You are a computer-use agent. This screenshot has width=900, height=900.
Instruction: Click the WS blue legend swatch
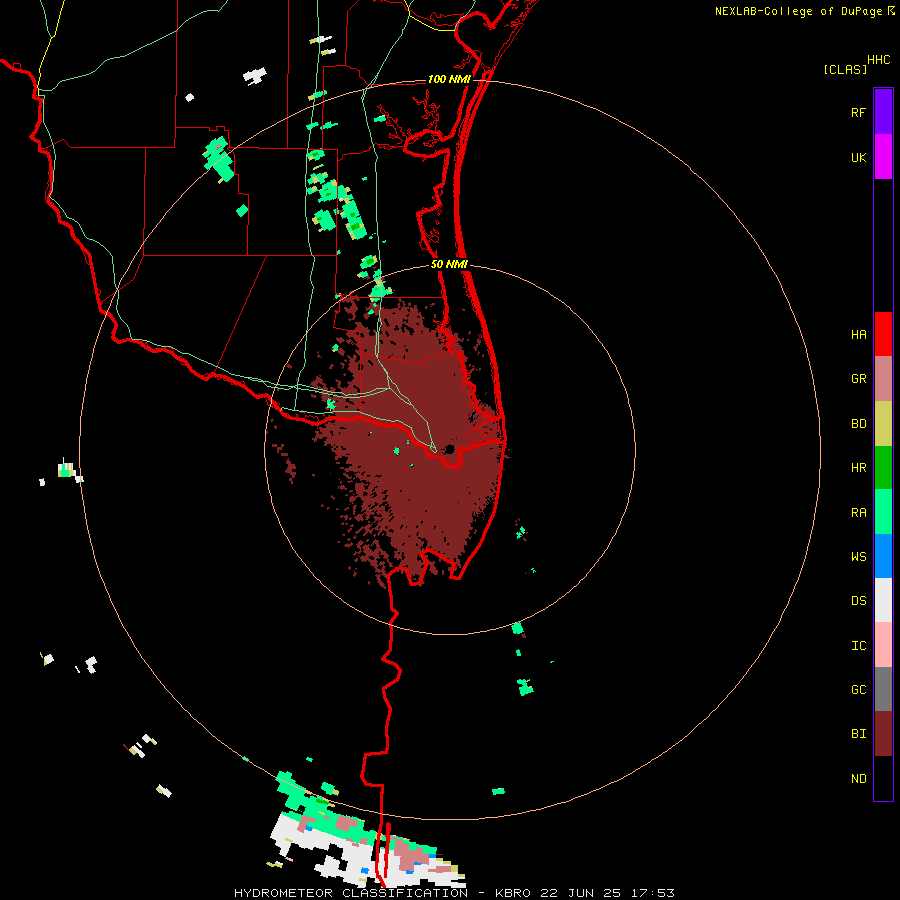coord(883,556)
